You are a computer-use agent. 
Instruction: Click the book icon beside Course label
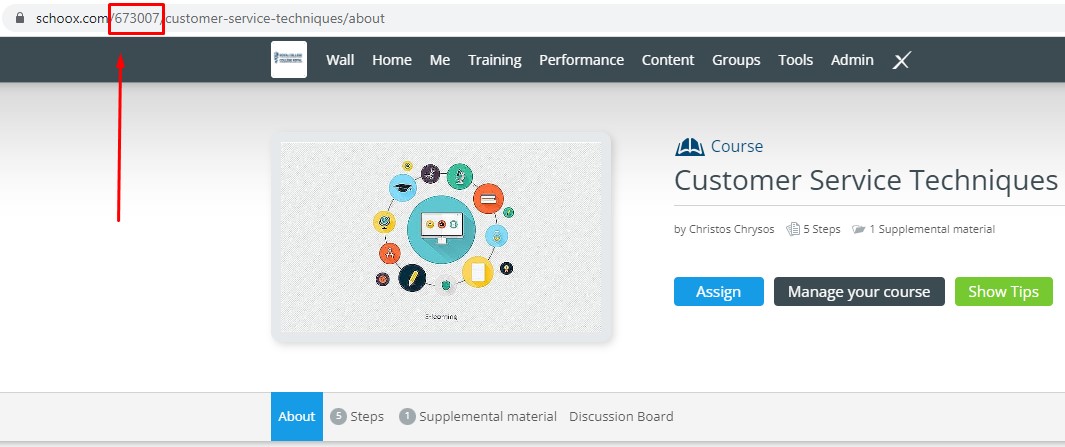tap(689, 147)
